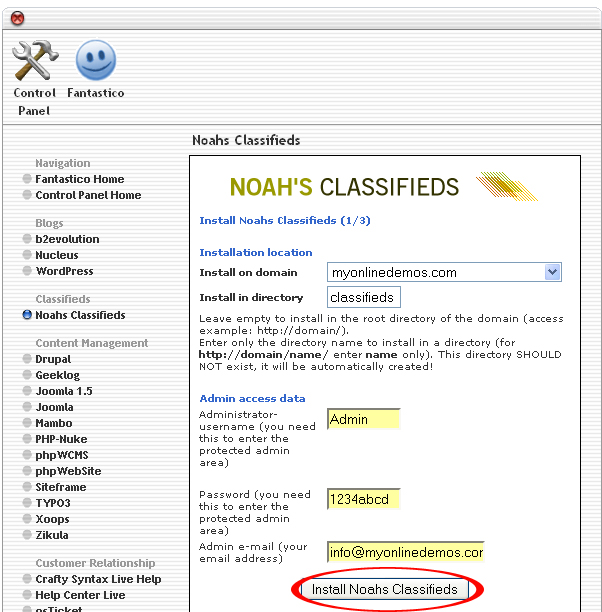Close the window with the red X

tap(17, 18)
